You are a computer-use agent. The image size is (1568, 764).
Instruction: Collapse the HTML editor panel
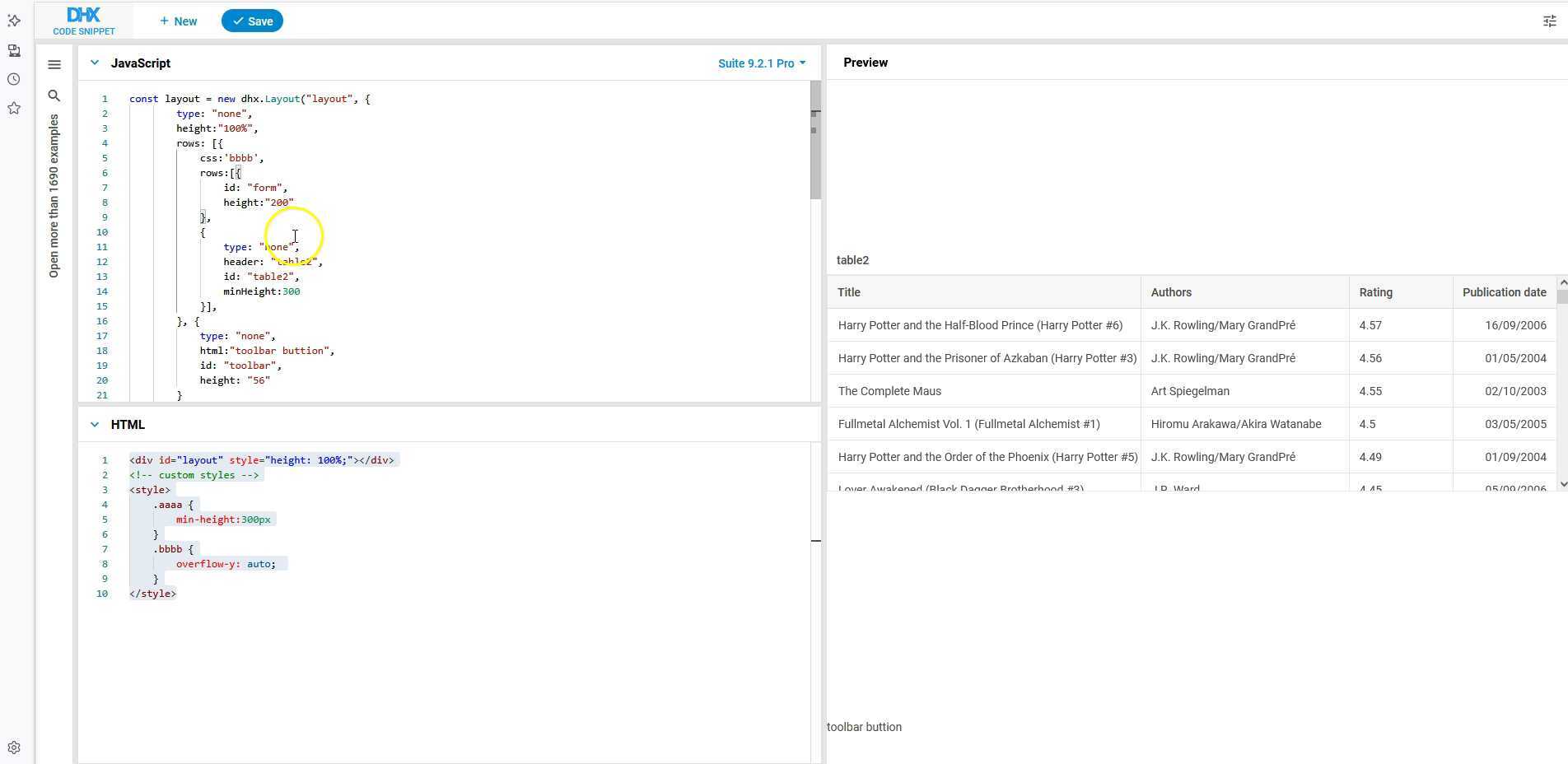coord(95,425)
